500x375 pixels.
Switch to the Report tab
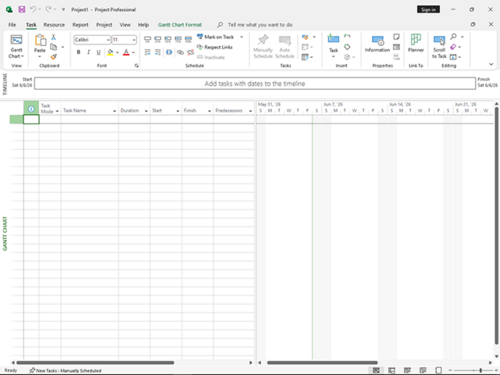coord(80,25)
